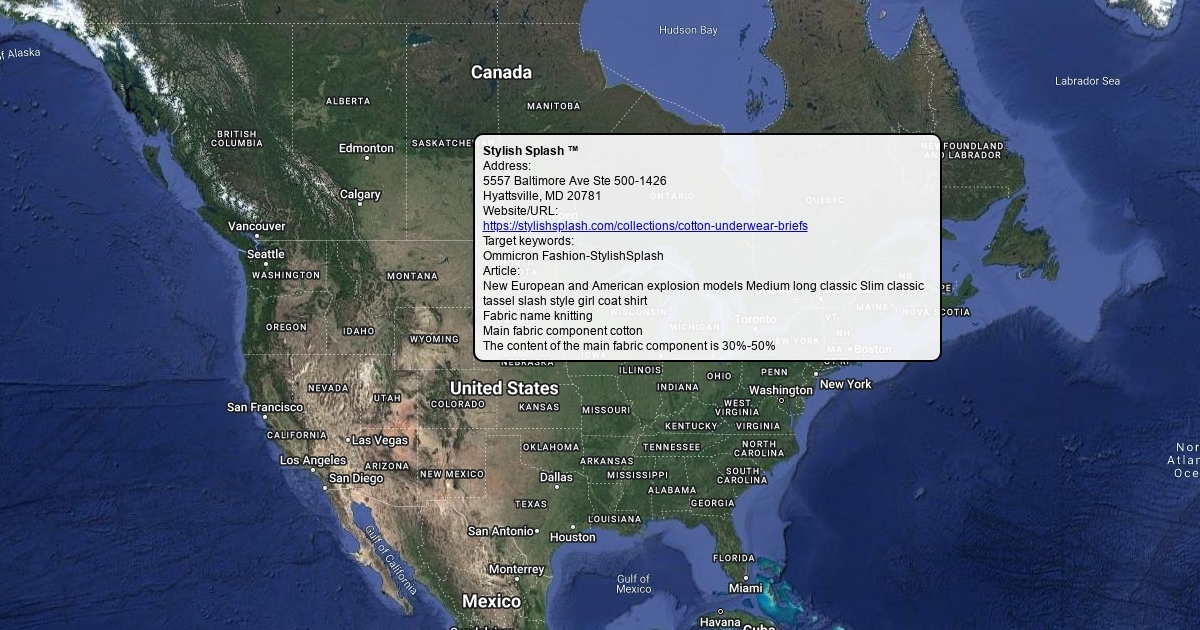Click the Hyattsville, MD 20781 address line
The image size is (1200, 630).
(x=542, y=196)
